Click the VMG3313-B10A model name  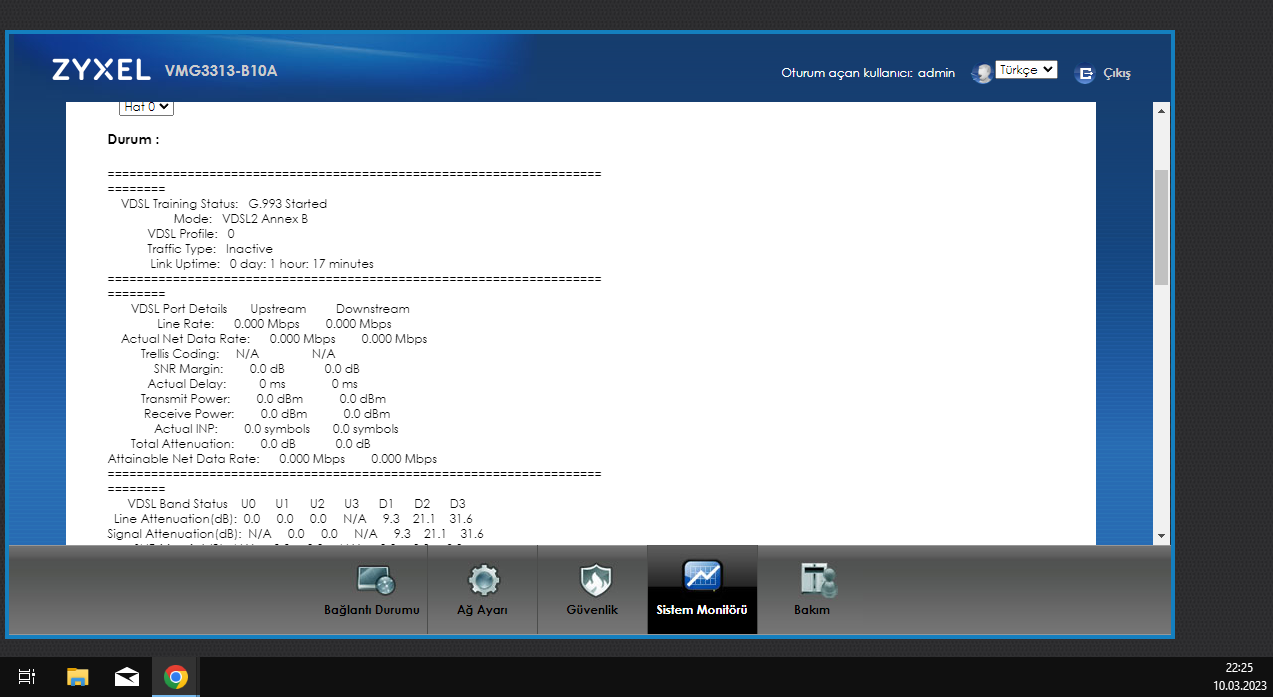[x=221, y=71]
